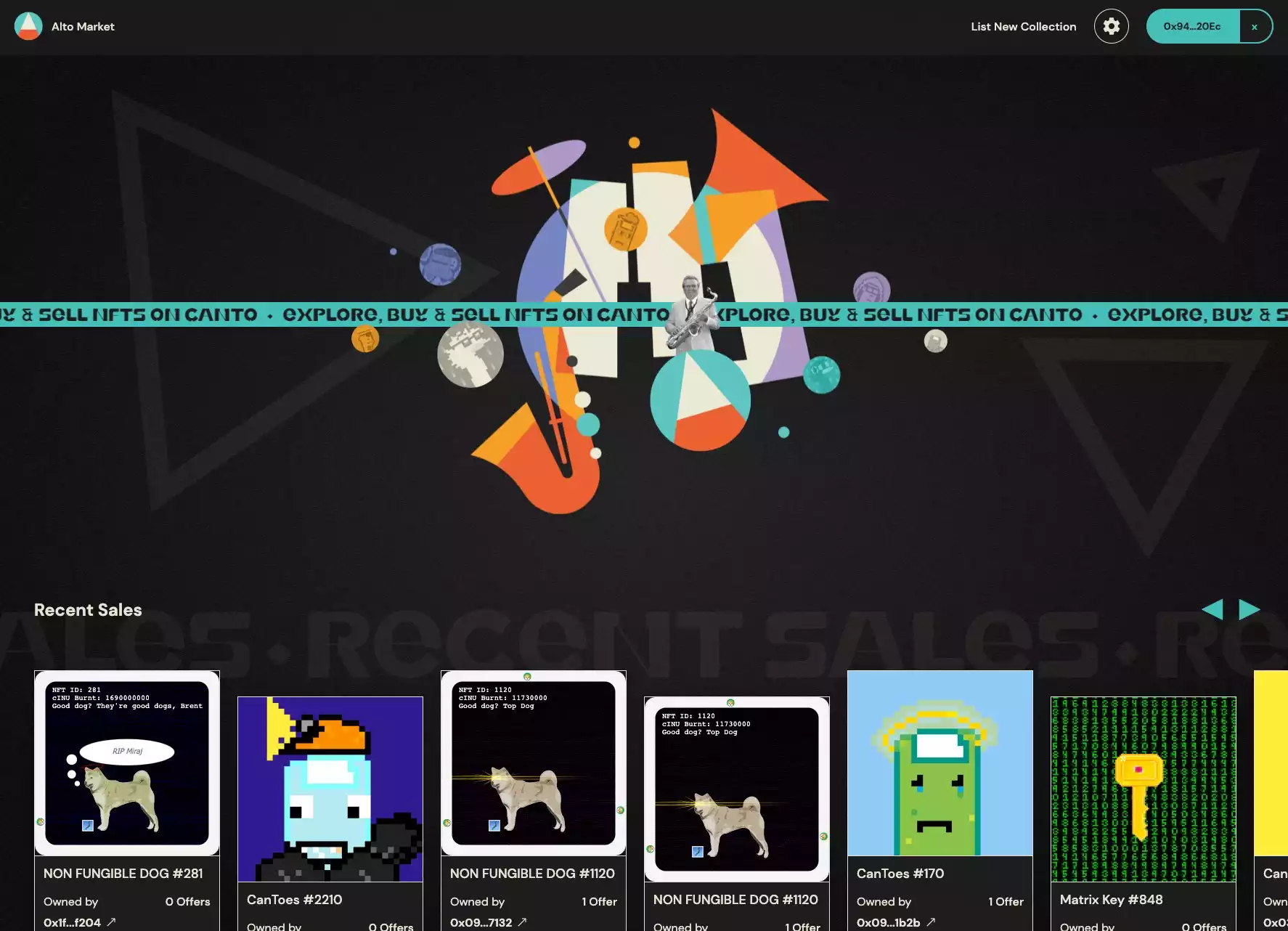The image size is (1288, 931).
Task: Open external link arrow beside 0x1f...f204
Action: pos(111,922)
